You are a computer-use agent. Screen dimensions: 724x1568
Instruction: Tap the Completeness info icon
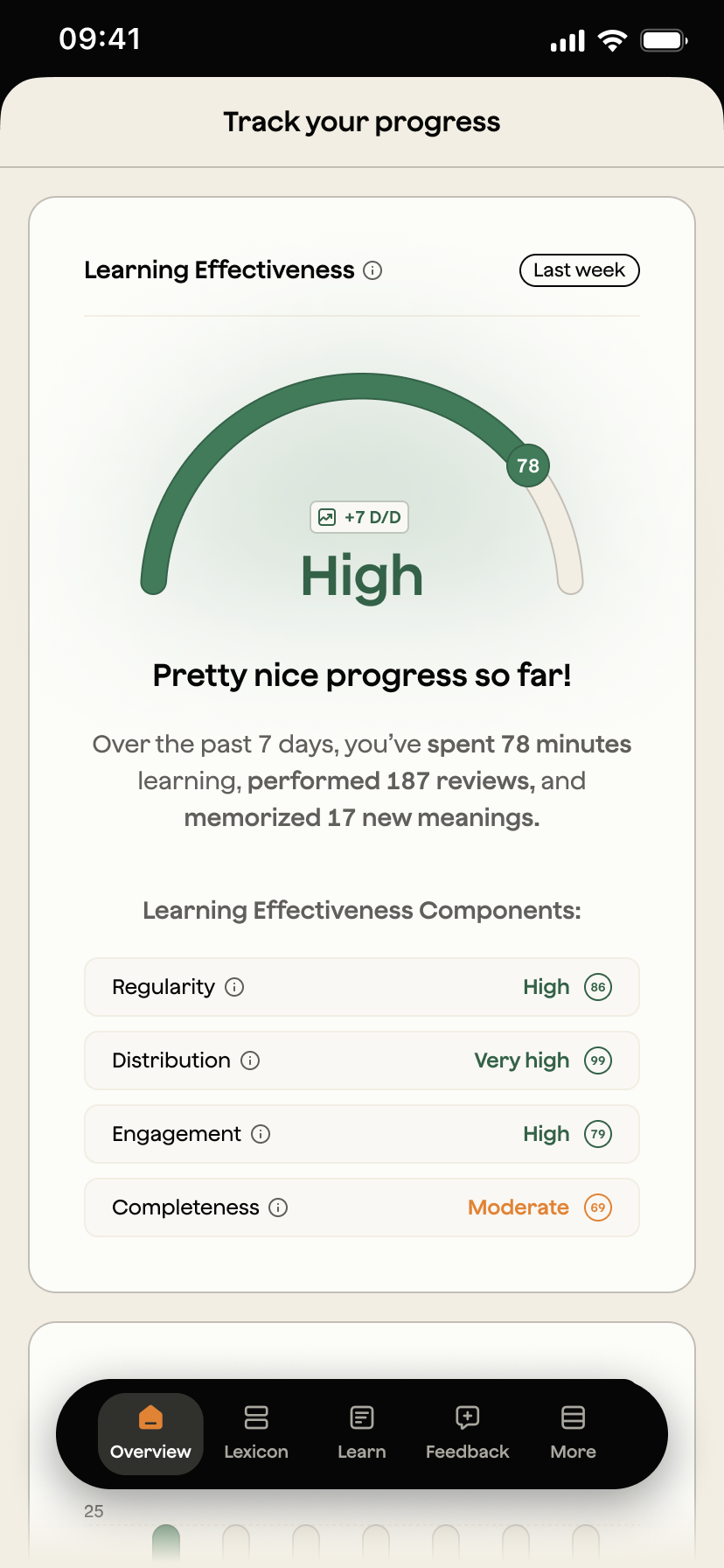(278, 1207)
